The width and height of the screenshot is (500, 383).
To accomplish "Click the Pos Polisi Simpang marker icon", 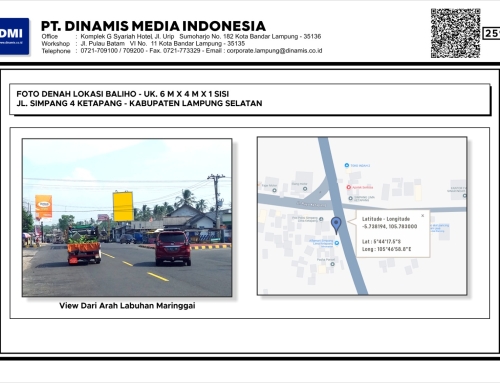I will 321,219.
